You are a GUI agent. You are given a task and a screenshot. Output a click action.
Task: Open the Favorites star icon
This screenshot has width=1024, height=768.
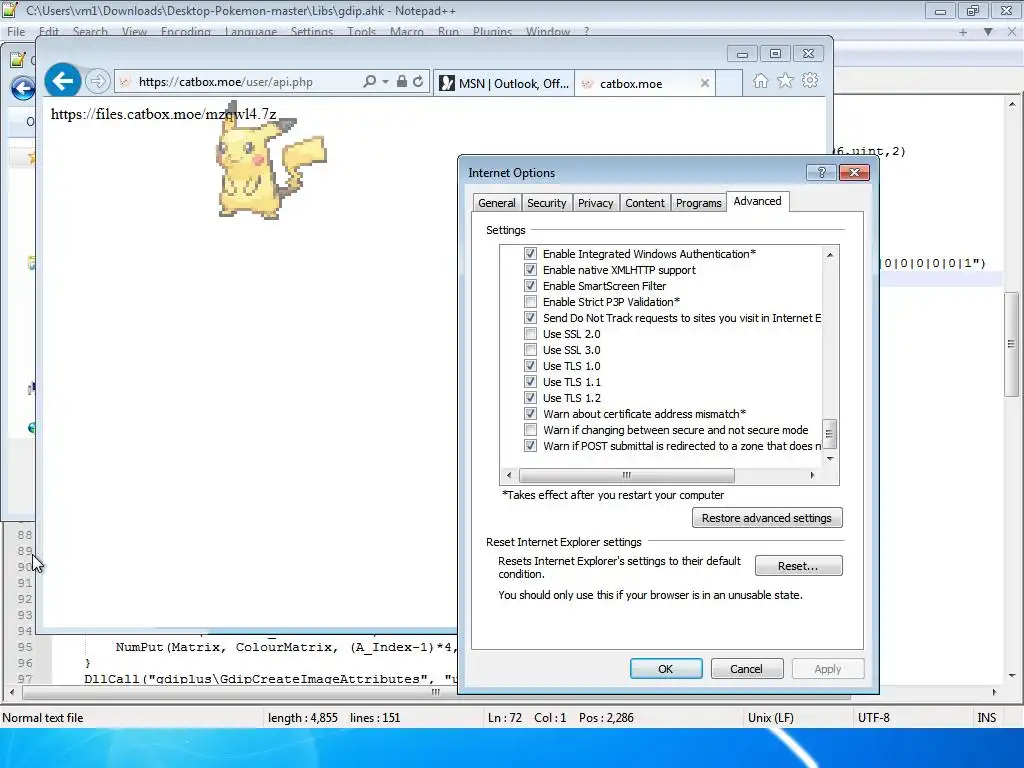[785, 81]
